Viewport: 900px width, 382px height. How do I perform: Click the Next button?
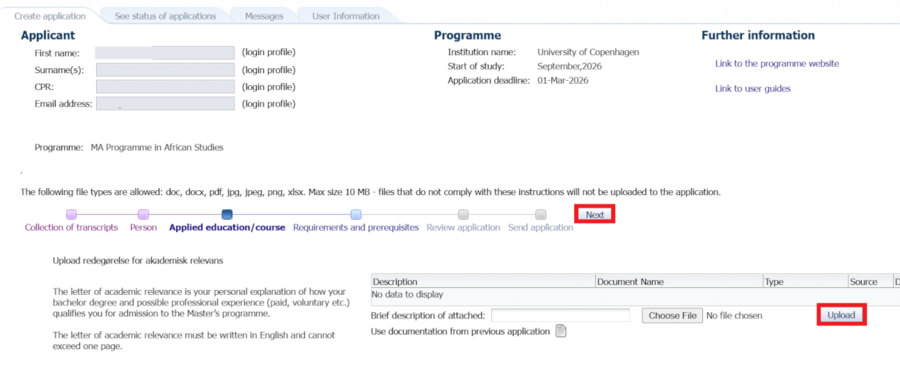595,215
